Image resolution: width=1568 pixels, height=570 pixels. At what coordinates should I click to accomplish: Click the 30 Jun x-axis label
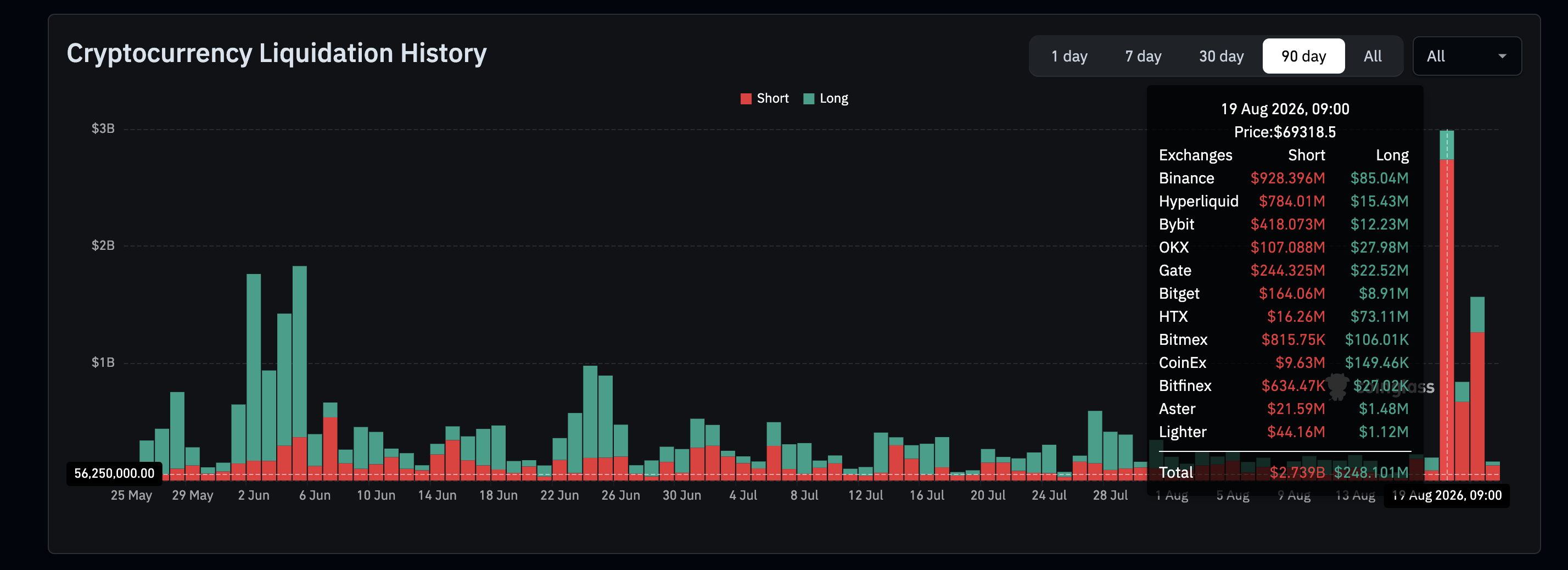tap(682, 495)
